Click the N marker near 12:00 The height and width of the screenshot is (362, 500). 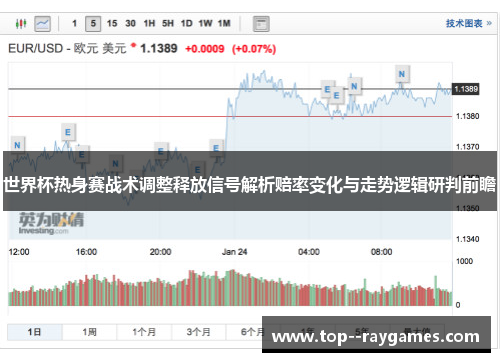18,145
